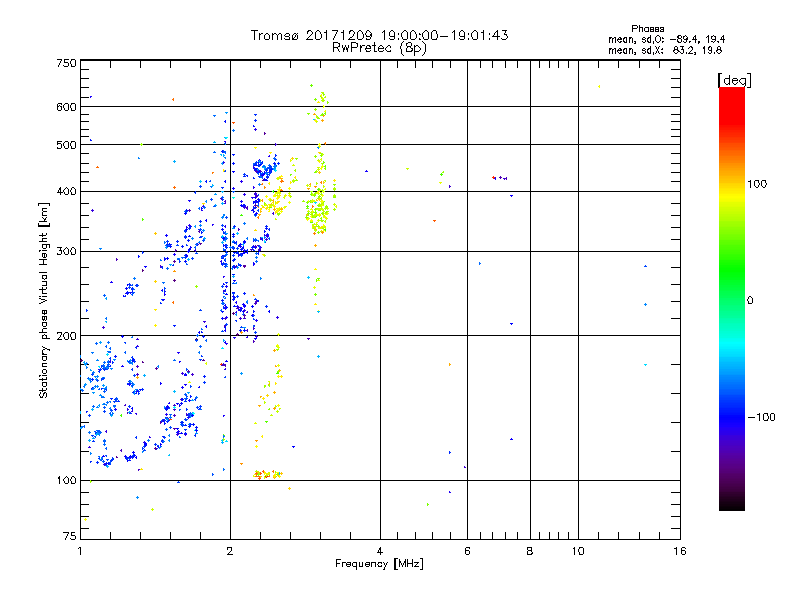Screen dimensions: 800x600
Task: Click the y-axis tick label "750"
Action: tap(66, 63)
